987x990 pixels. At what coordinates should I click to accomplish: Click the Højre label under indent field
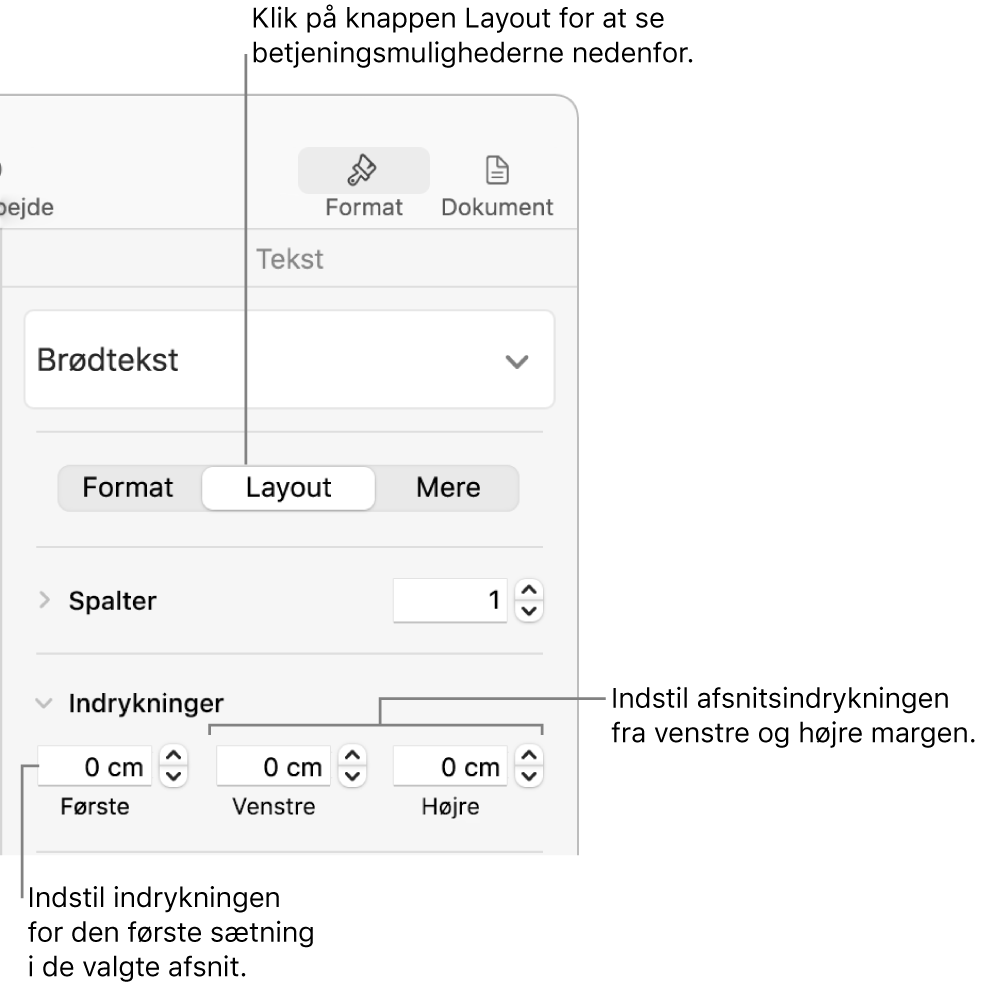pyautogui.click(x=450, y=807)
